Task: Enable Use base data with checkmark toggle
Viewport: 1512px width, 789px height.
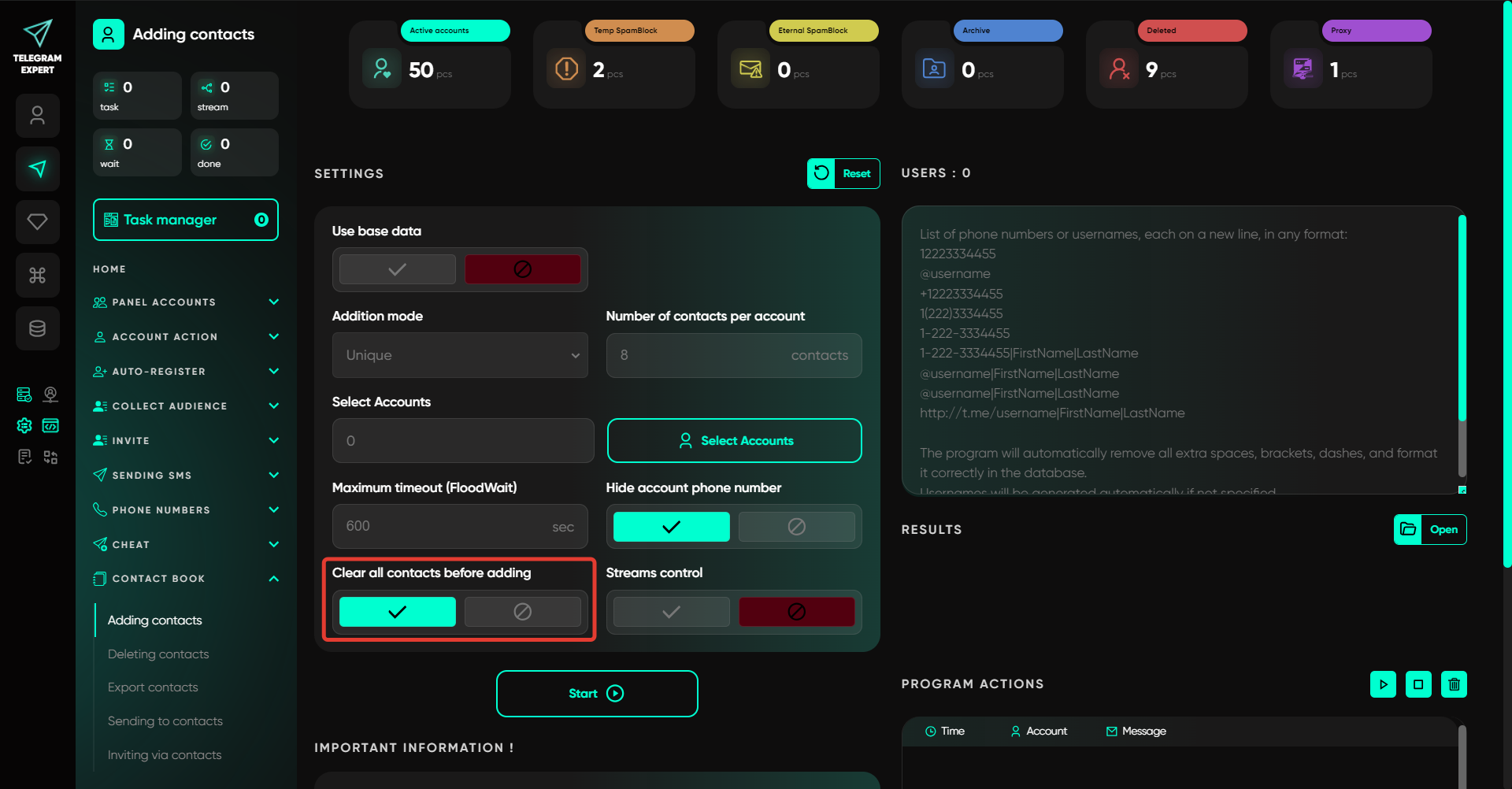Action: [x=397, y=269]
